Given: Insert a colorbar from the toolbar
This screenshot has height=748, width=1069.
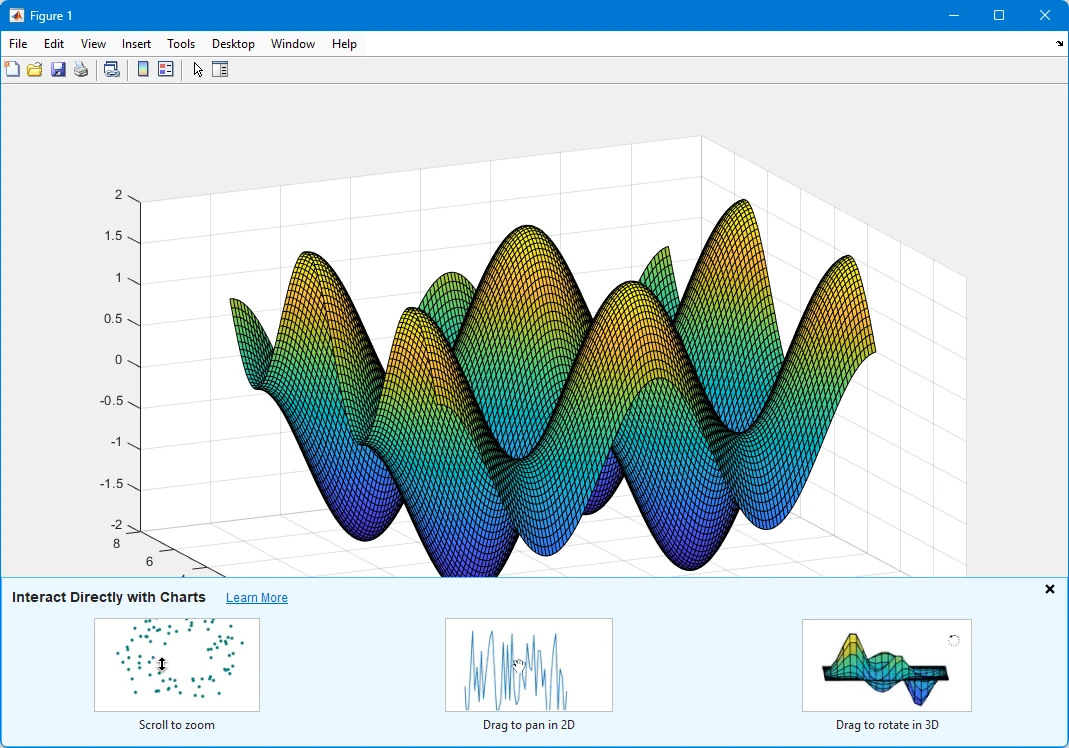Looking at the screenshot, I should [143, 69].
